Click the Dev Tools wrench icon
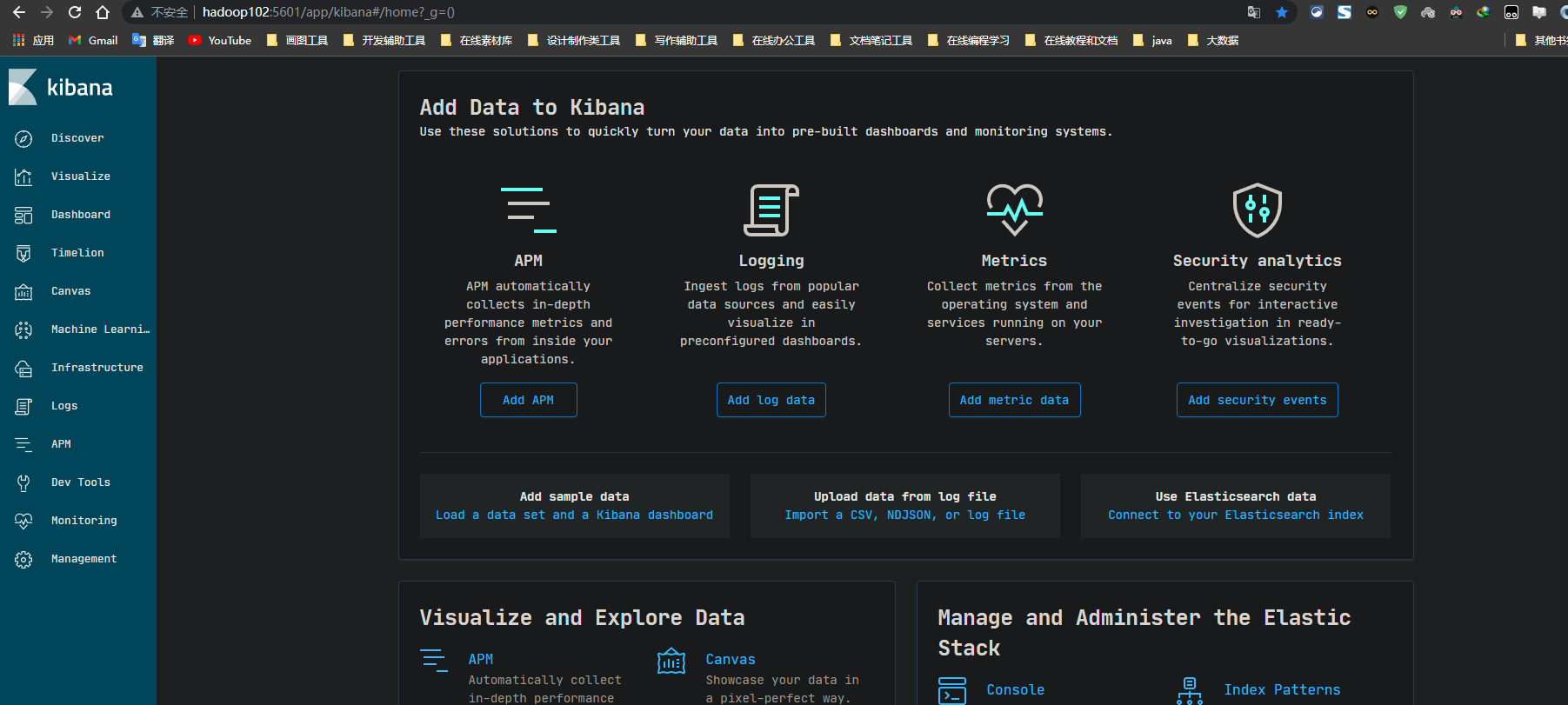This screenshot has height=705, width=1568. click(23, 482)
